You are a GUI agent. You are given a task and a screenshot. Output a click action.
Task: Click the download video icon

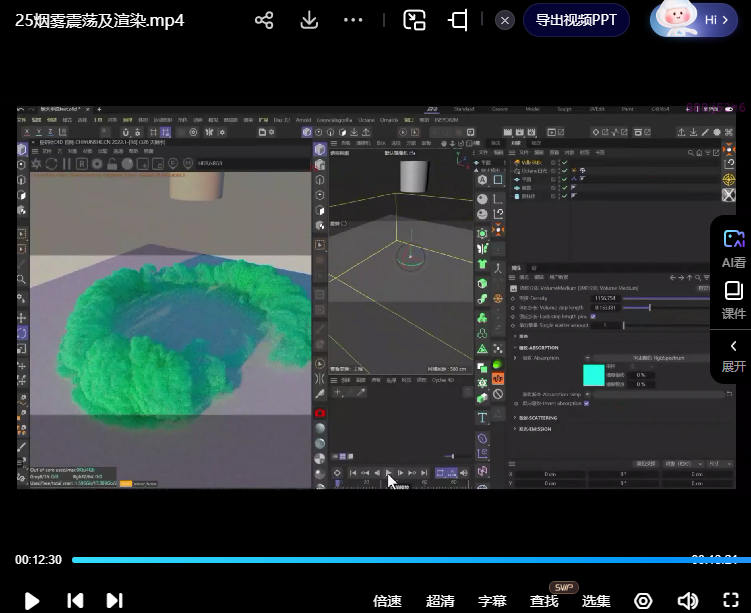pyautogui.click(x=309, y=20)
